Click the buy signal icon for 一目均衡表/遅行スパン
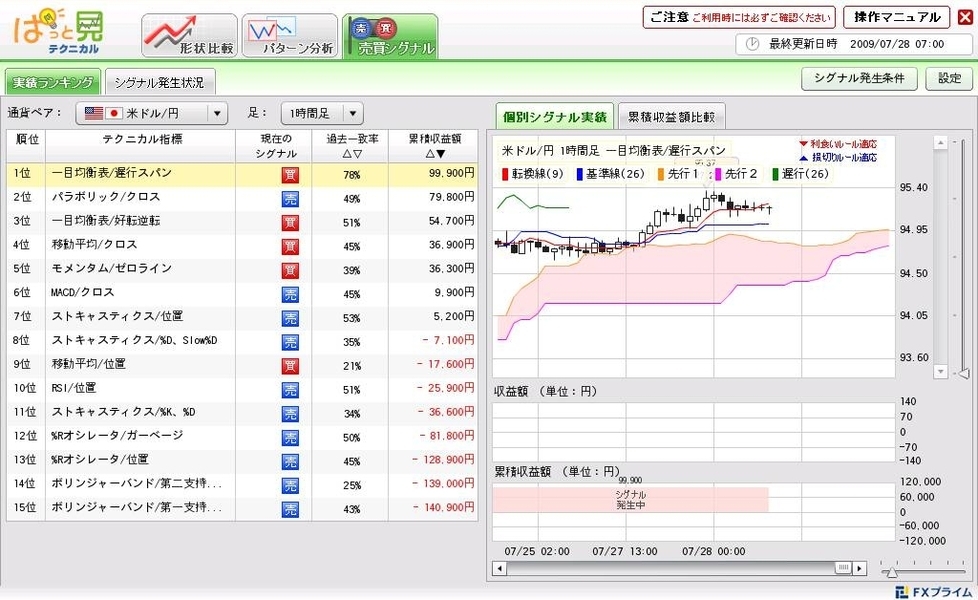This screenshot has height=600, width=978. click(x=290, y=175)
